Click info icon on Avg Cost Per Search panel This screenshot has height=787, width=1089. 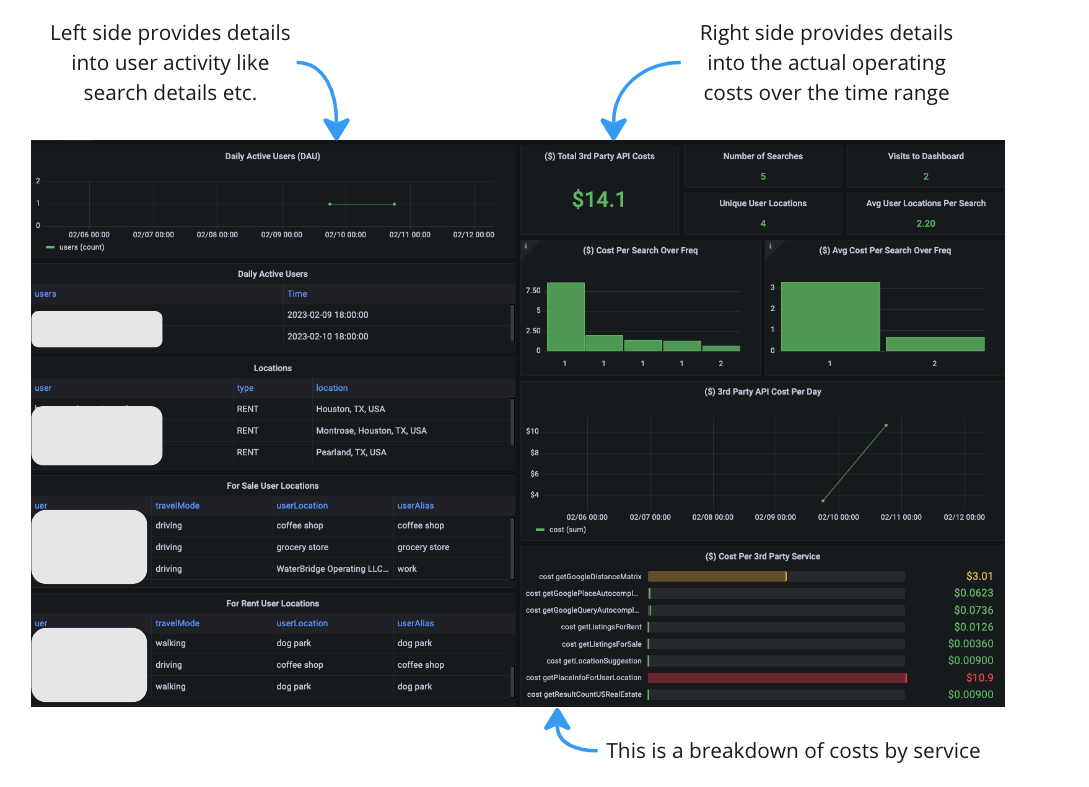click(x=770, y=246)
